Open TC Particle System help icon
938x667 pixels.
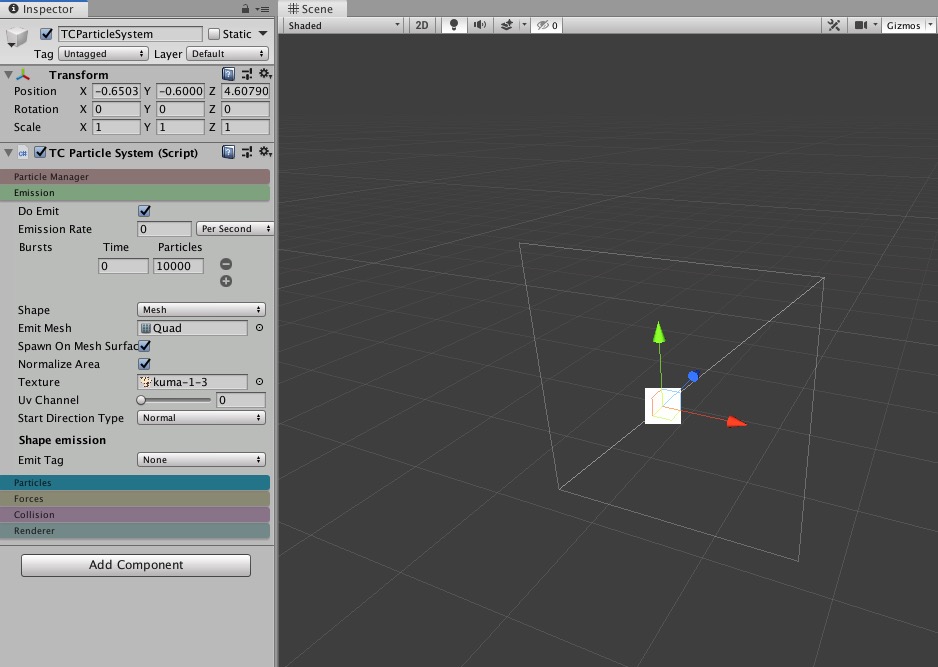229,151
